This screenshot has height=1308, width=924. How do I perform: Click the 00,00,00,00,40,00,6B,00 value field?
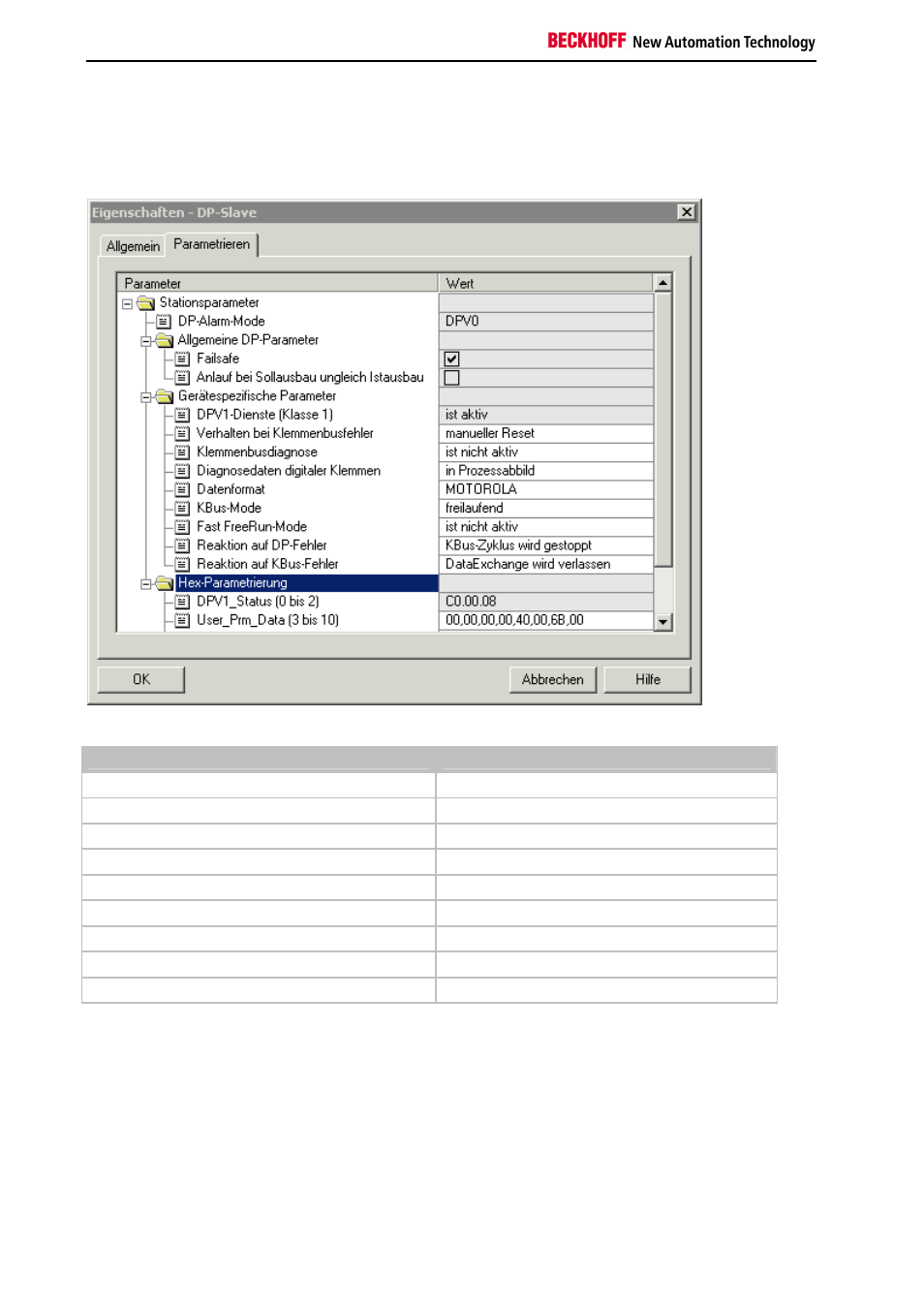pyautogui.click(x=546, y=620)
